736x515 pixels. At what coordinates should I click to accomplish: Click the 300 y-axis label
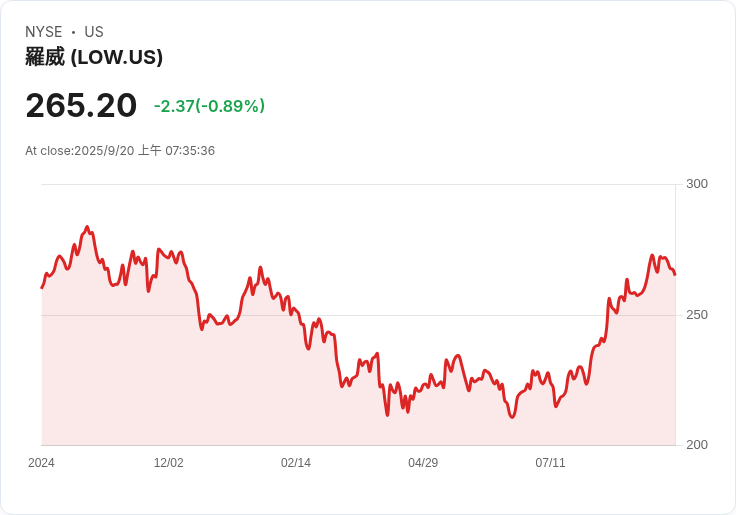[696, 184]
